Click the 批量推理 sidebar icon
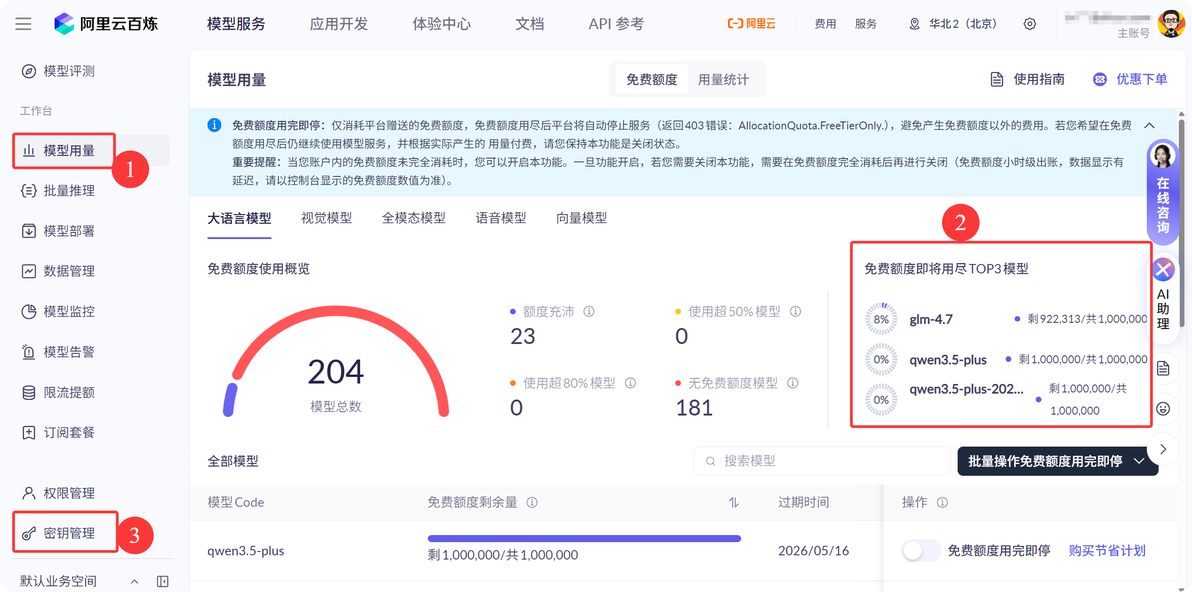Viewport: 1192px width, 592px height. coord(29,191)
